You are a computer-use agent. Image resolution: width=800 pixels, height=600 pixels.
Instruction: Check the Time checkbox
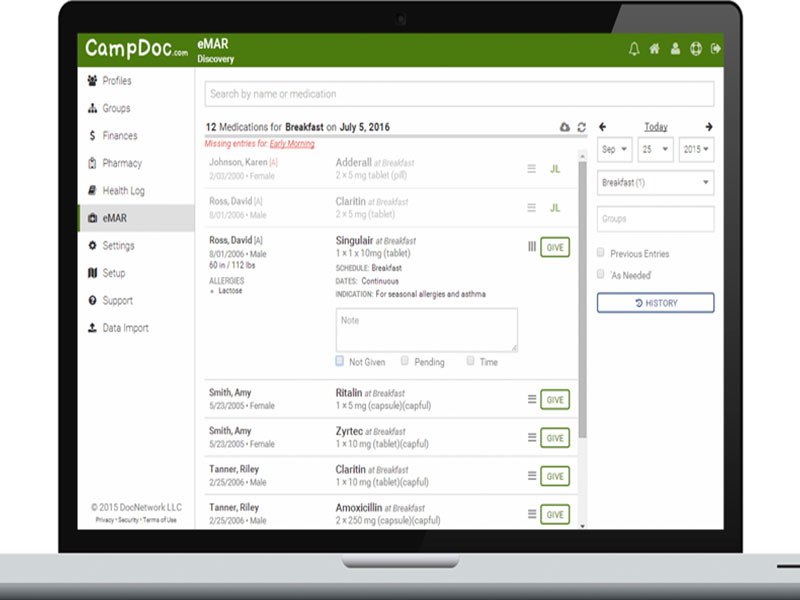pyautogui.click(x=470, y=361)
